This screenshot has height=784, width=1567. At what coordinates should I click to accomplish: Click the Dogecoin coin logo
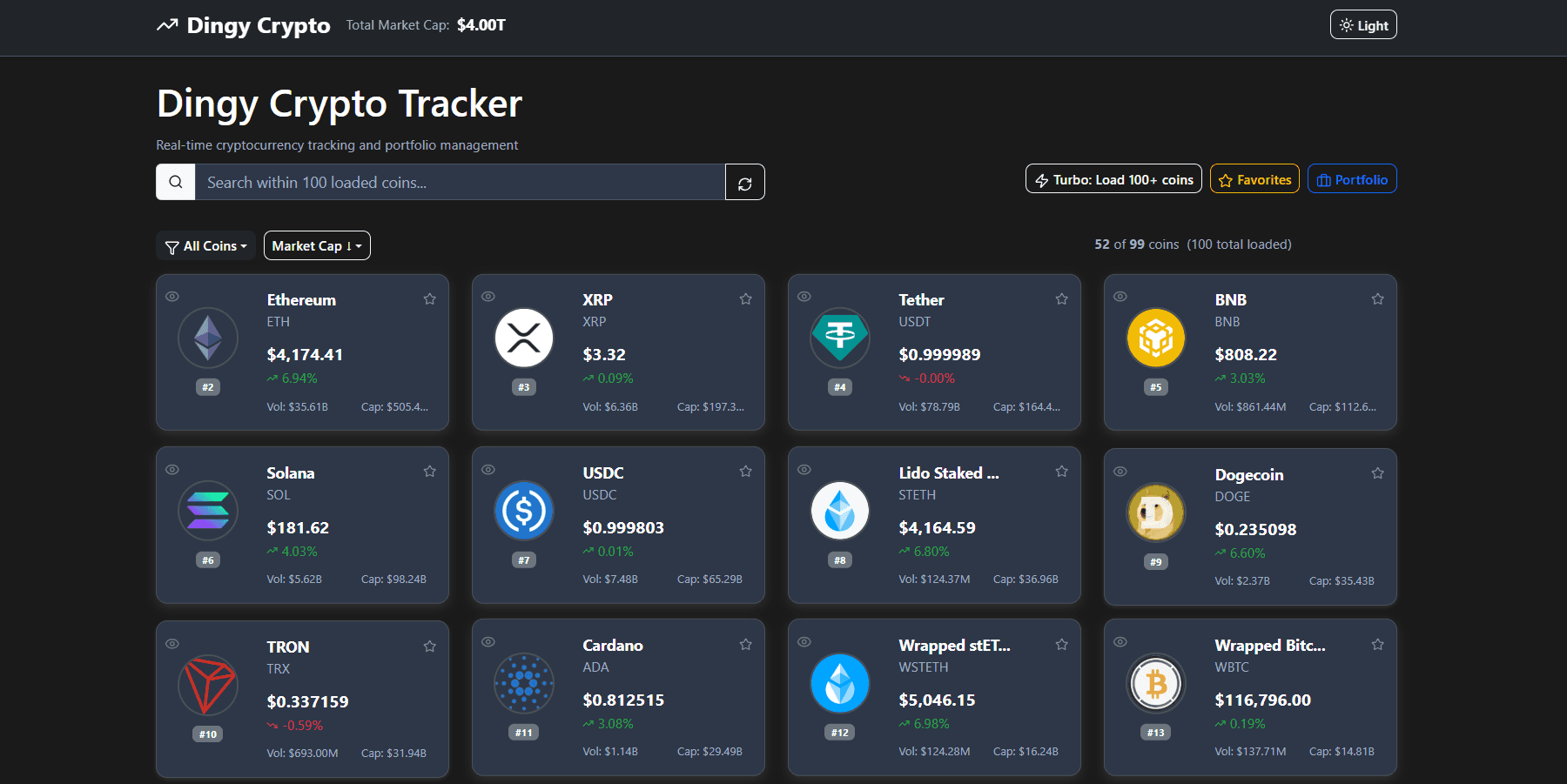pos(1155,513)
